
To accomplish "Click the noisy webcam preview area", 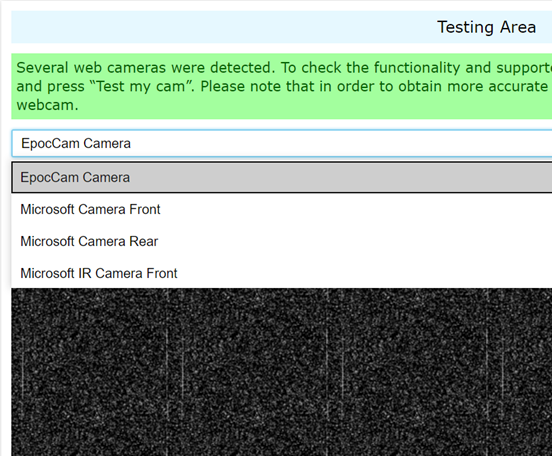I will [x=282, y=372].
